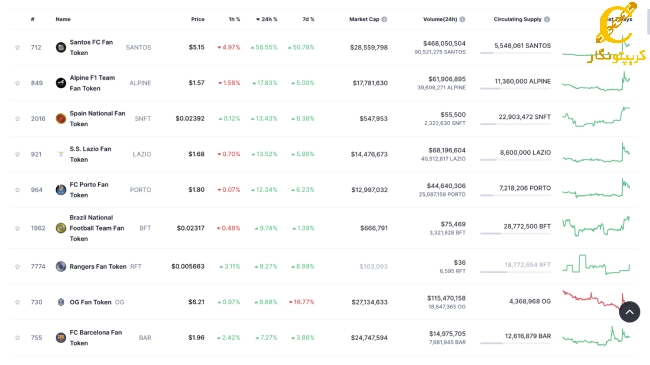Open the Rangers Fan Token link
The image size is (650, 365).
tap(98, 266)
